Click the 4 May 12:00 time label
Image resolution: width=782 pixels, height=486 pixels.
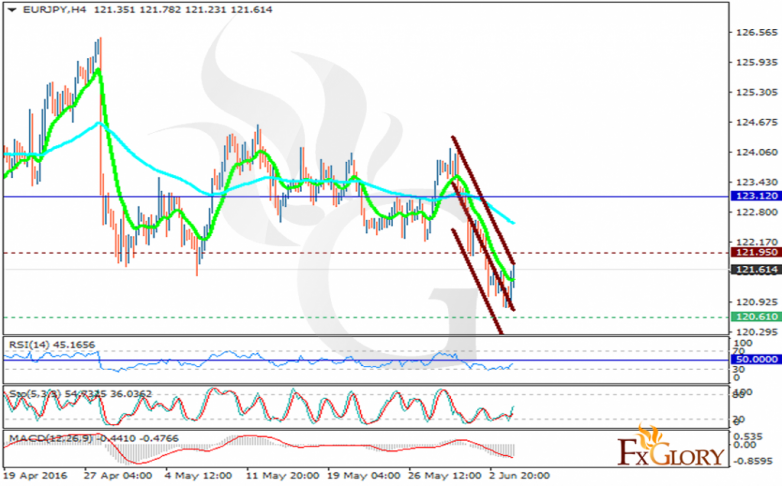(198, 476)
